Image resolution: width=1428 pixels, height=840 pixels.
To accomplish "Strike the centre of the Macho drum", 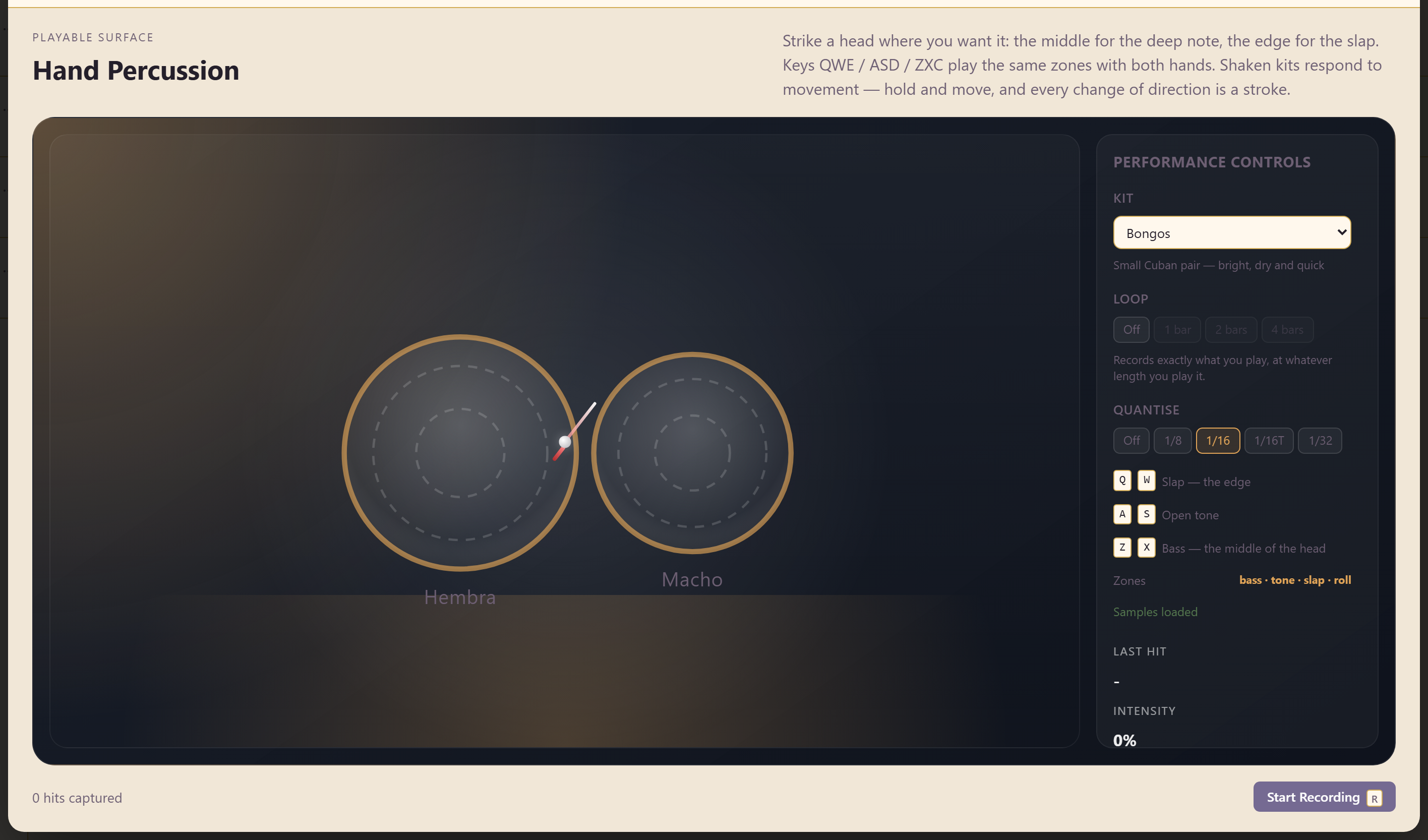I will 692,453.
